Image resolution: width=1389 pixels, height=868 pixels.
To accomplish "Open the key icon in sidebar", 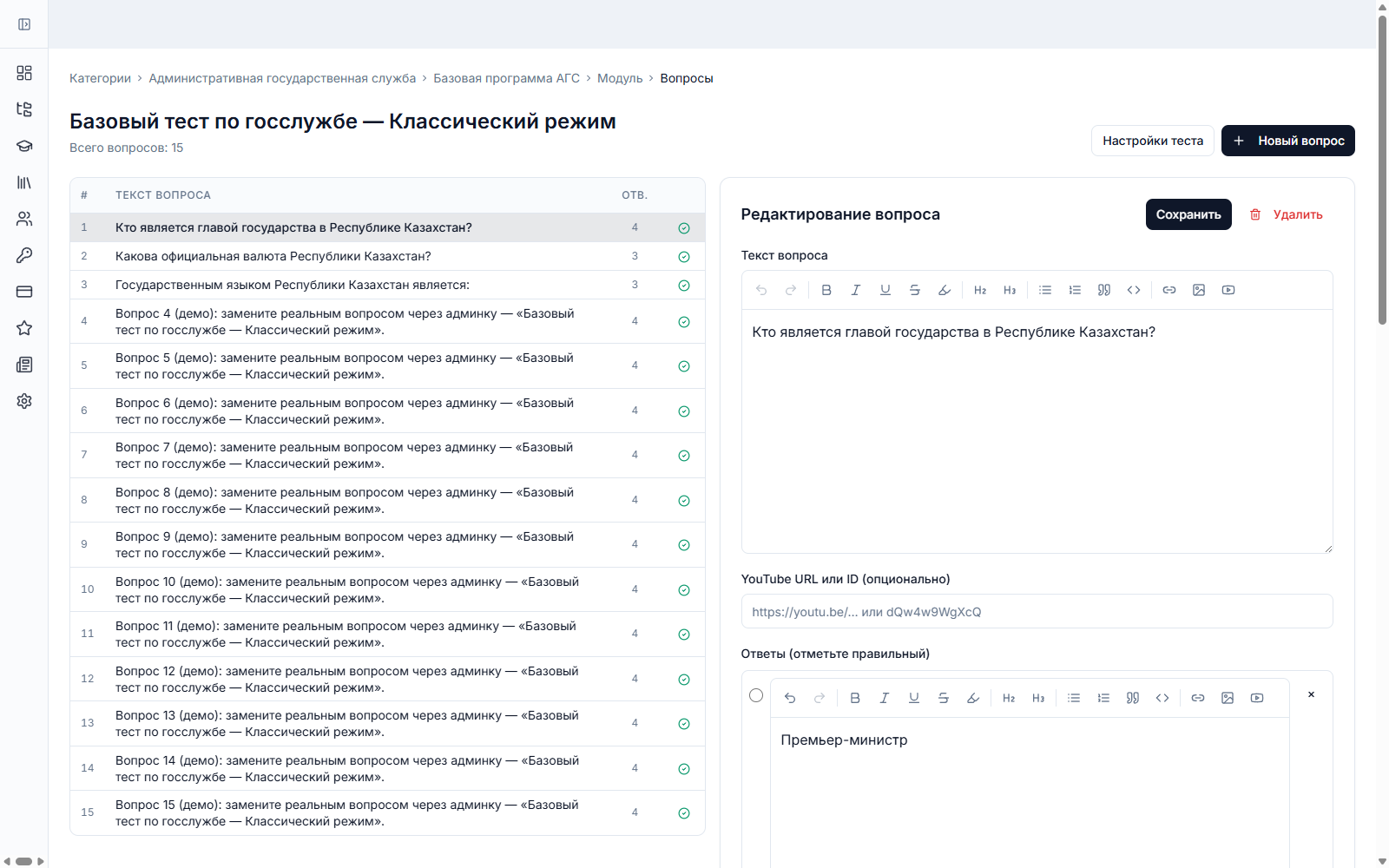I will (x=24, y=255).
